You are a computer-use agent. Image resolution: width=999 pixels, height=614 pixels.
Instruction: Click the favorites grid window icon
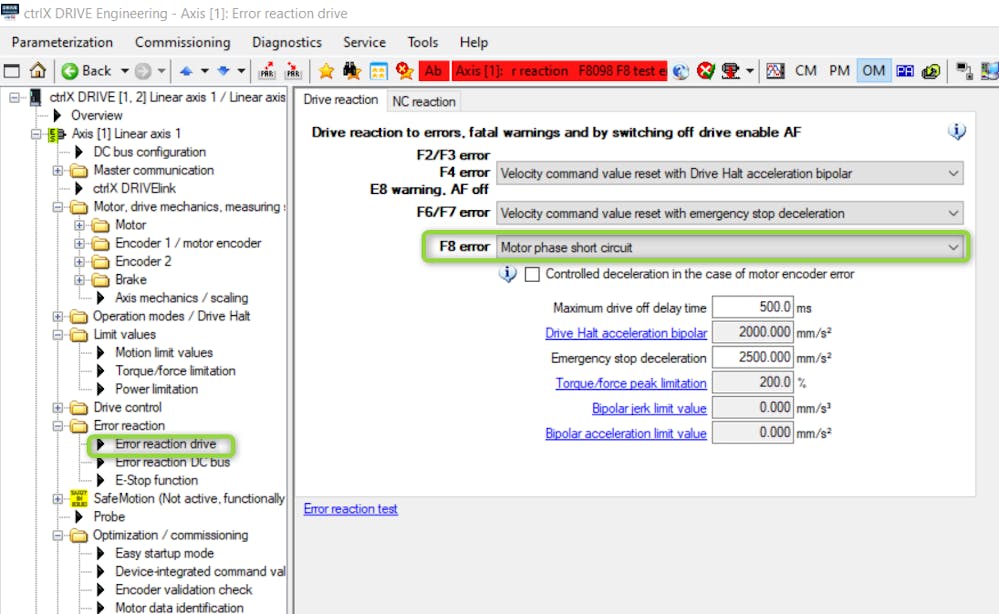378,71
